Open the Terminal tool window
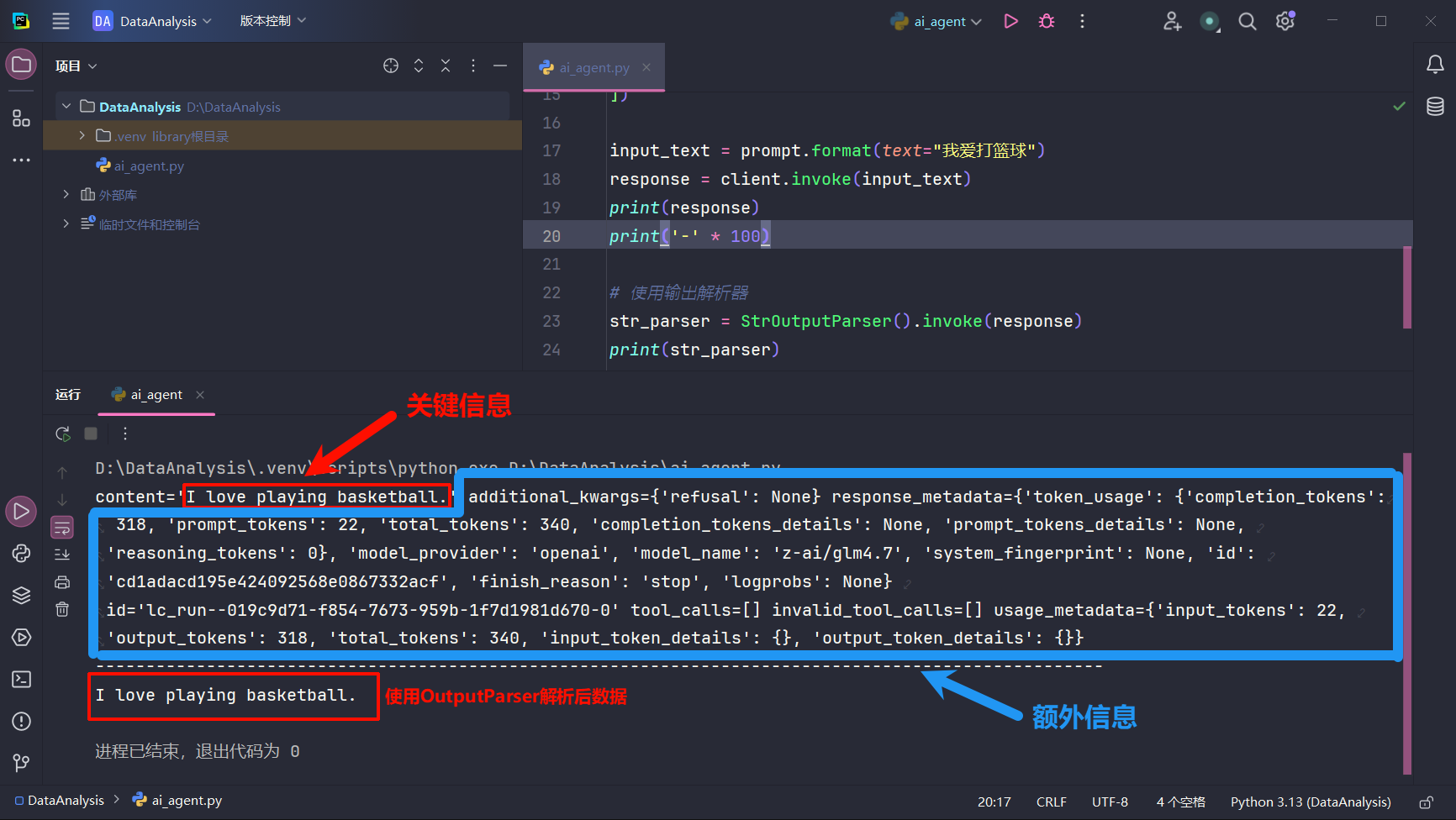Viewport: 1456px width, 820px height. tap(21, 679)
